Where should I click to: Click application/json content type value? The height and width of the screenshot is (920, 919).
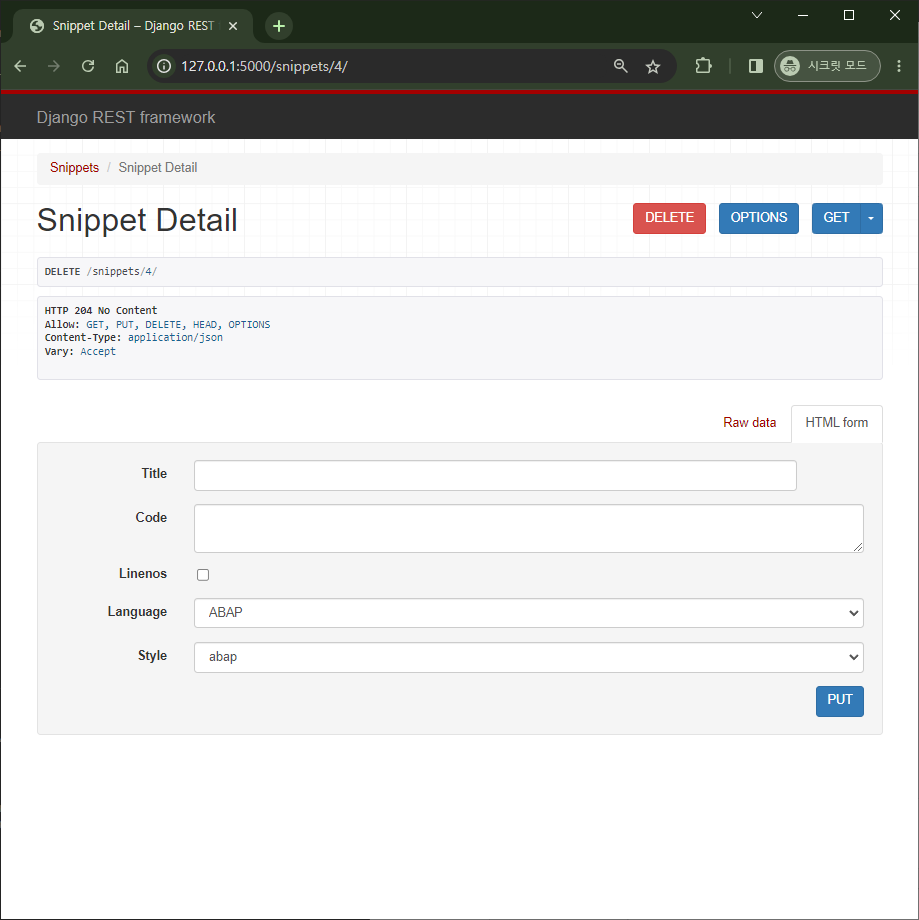(175, 337)
